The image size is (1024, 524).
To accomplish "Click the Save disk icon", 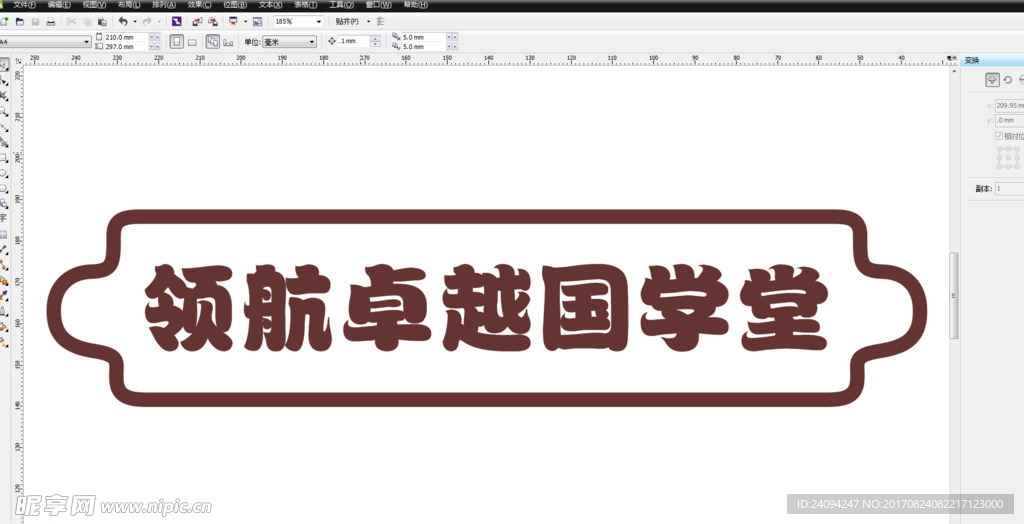I will [35, 22].
